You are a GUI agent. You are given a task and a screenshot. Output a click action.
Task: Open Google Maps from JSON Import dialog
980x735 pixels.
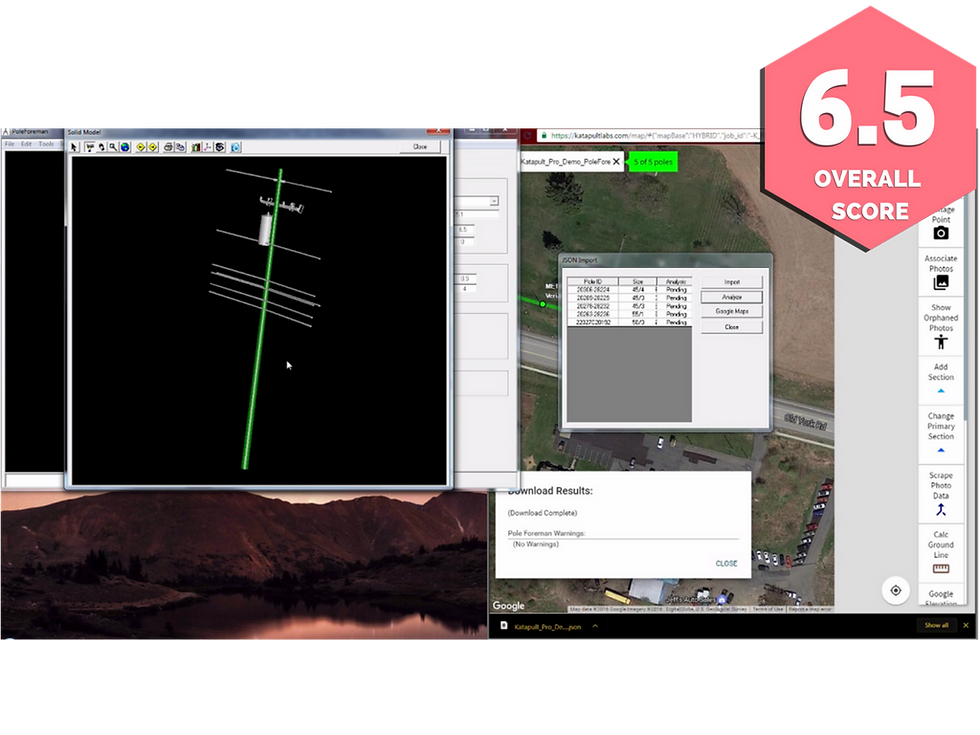(732, 311)
